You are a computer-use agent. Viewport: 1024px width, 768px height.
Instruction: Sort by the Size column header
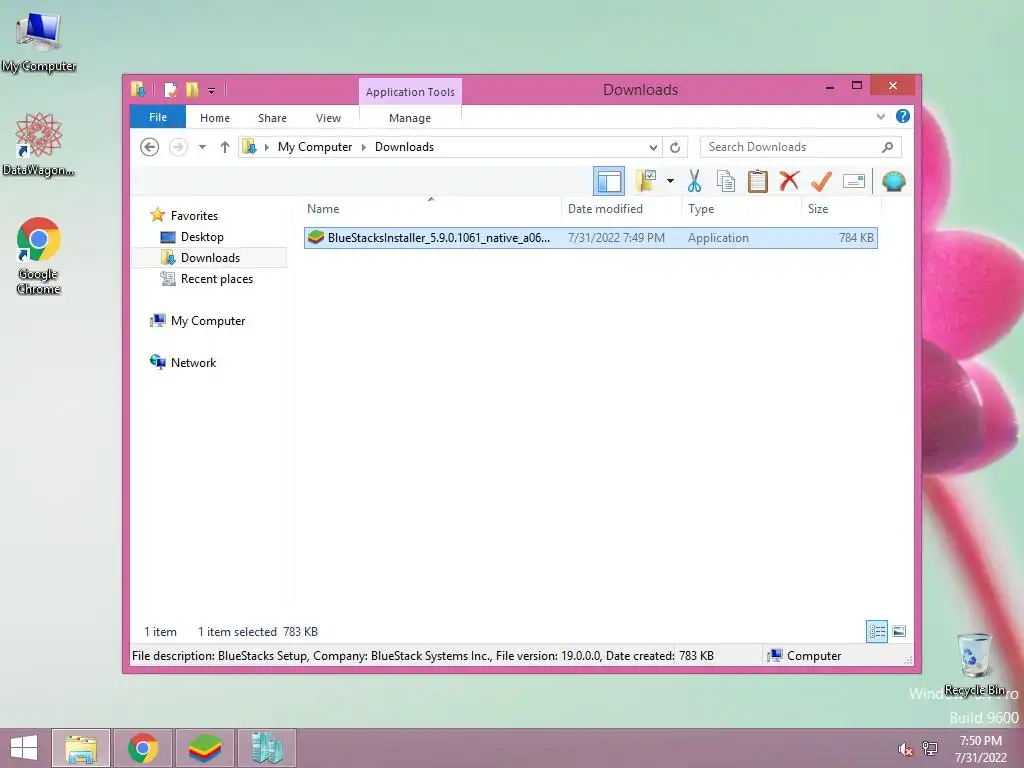(x=841, y=209)
